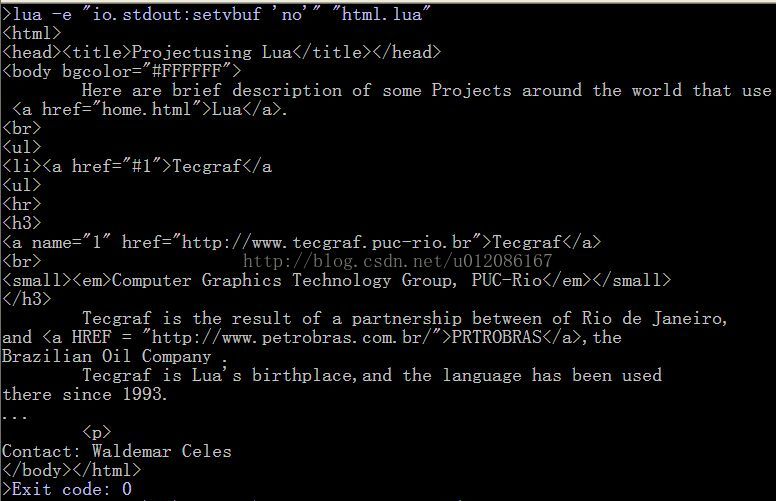Click the opening html tag line
The image size is (776, 501).
click(x=32, y=33)
